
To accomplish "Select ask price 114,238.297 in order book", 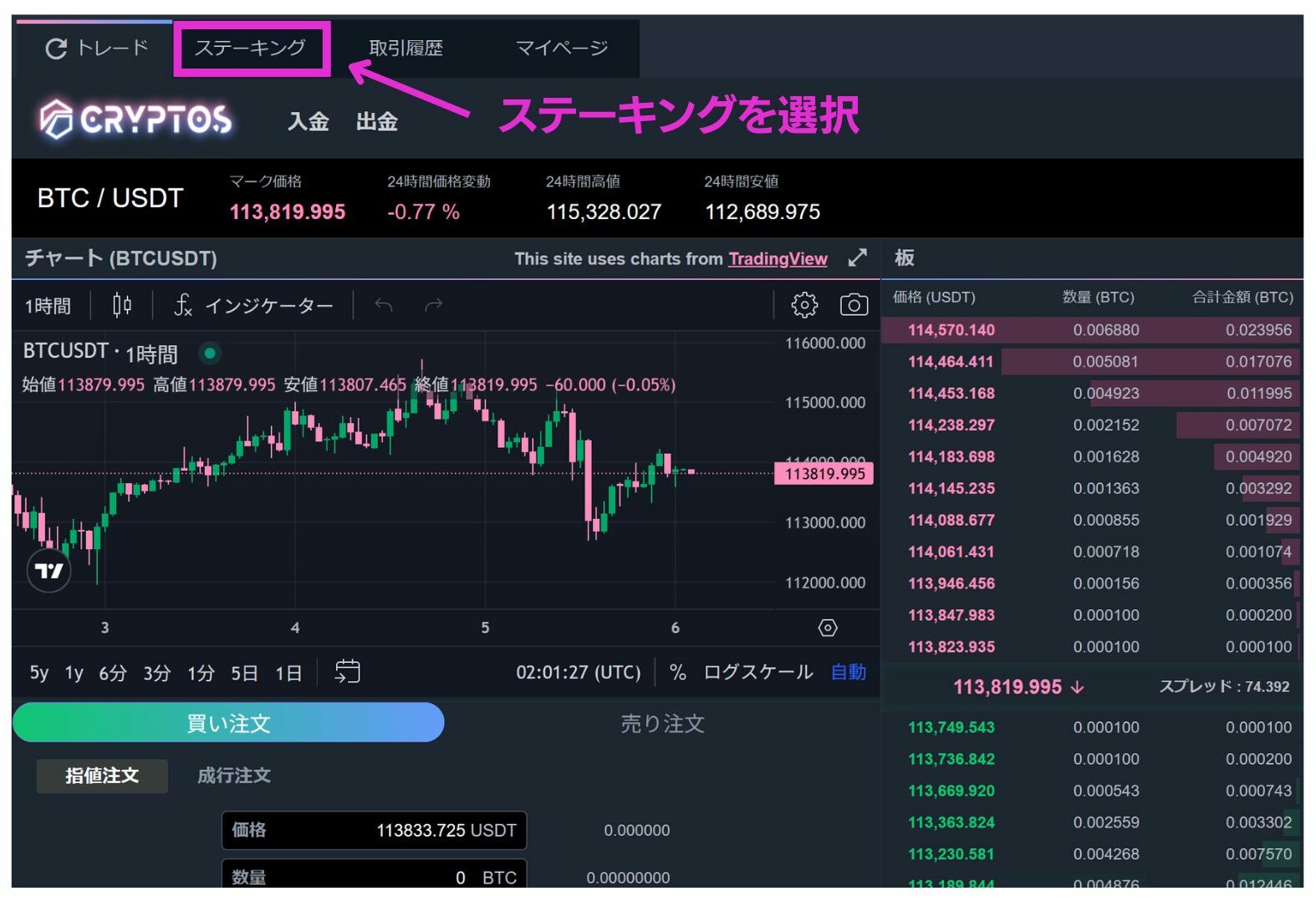I will (951, 425).
